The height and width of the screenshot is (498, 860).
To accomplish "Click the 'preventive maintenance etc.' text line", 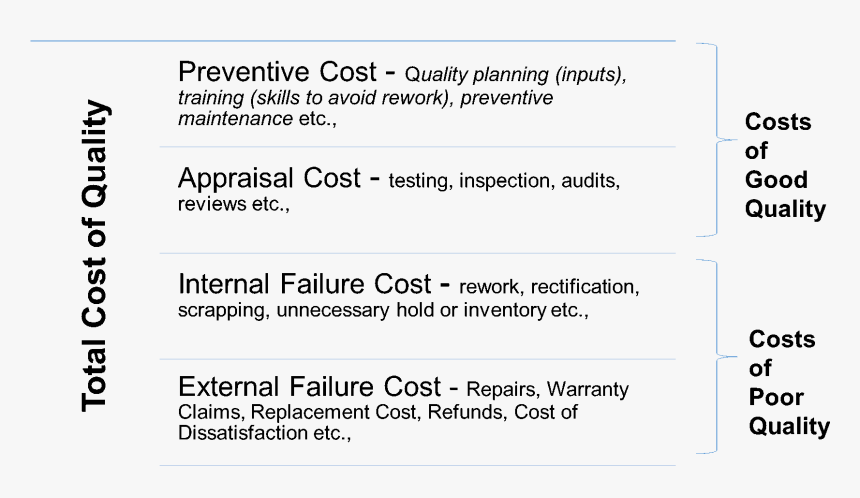I will point(257,118).
